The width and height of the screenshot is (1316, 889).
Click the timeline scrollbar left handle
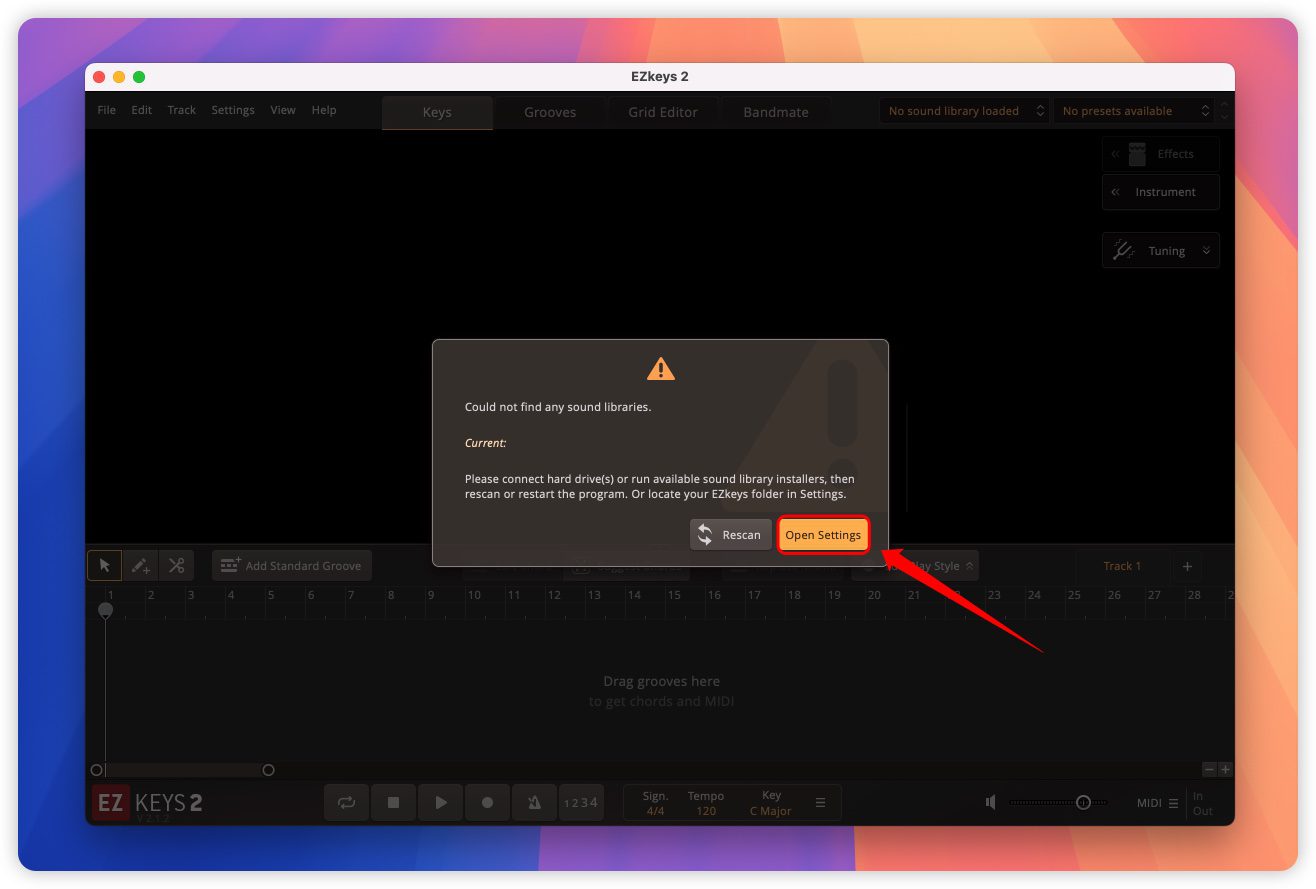coord(97,770)
